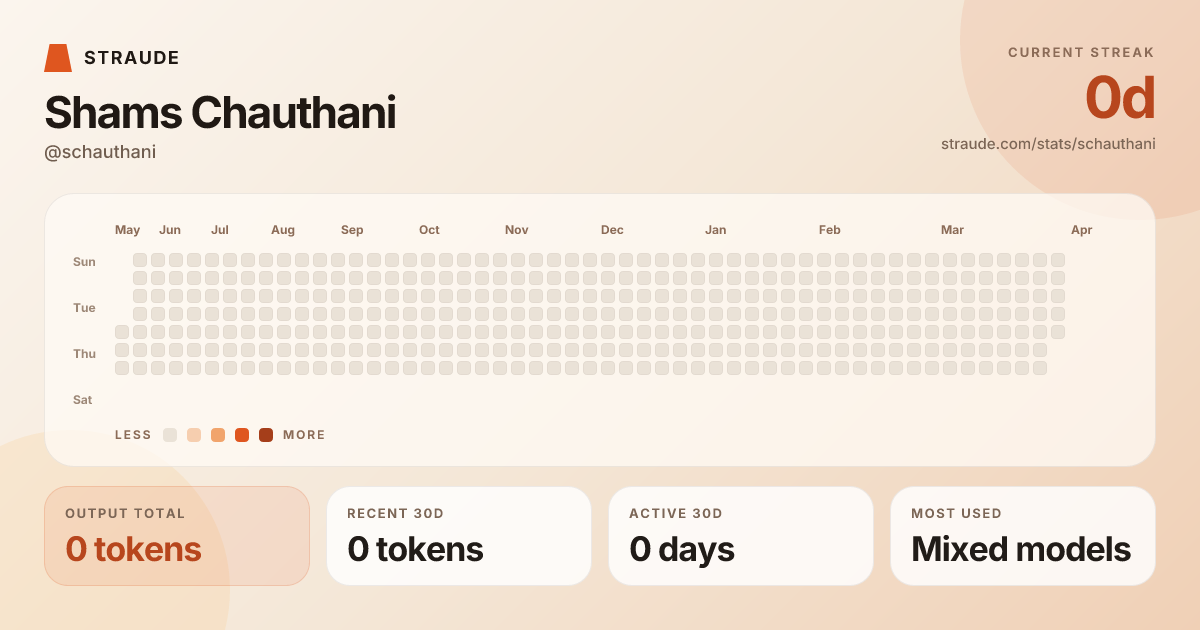
Task: Open the Most Used Mixed models card
Action: pyautogui.click(x=1023, y=536)
